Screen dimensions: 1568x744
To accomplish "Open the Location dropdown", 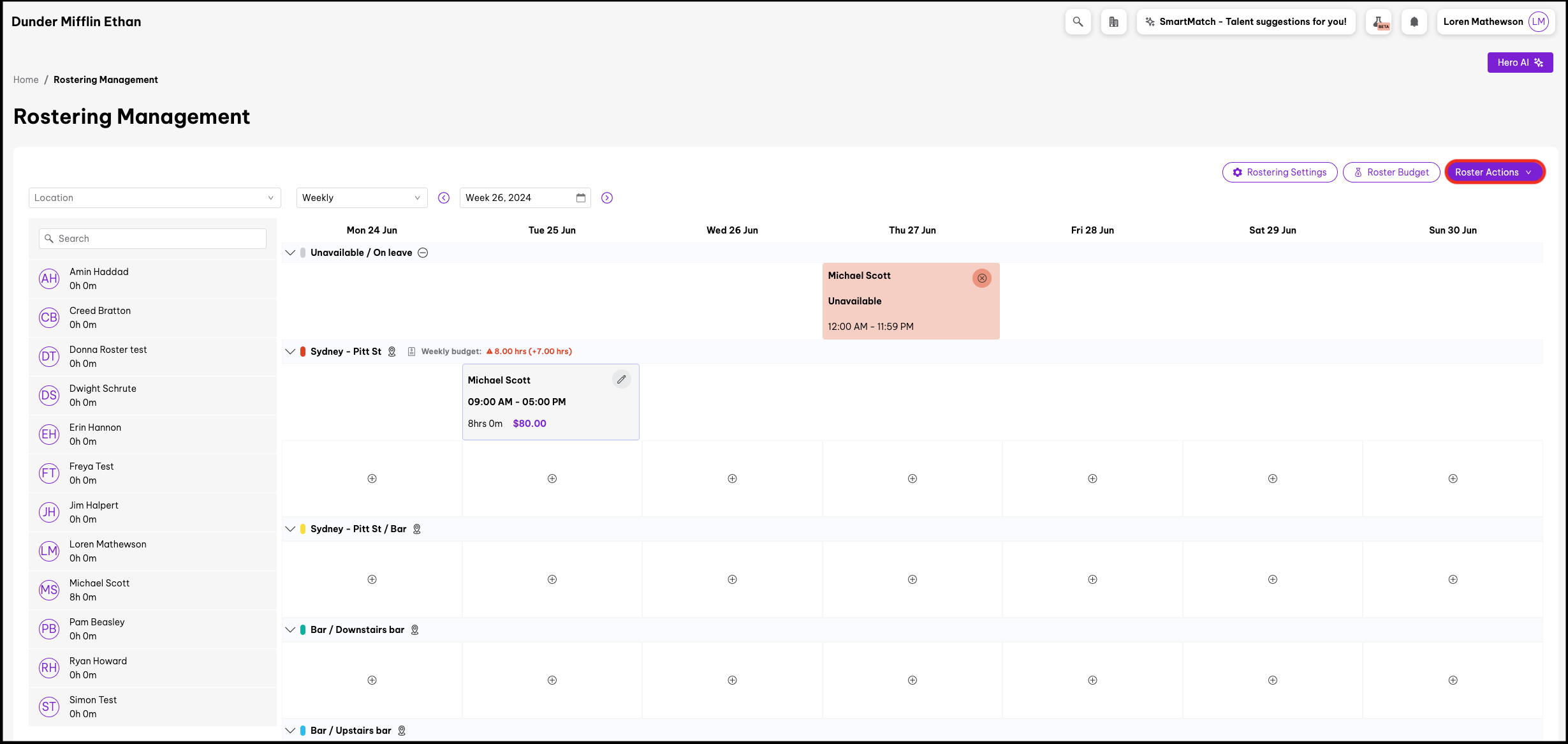I will tap(154, 198).
